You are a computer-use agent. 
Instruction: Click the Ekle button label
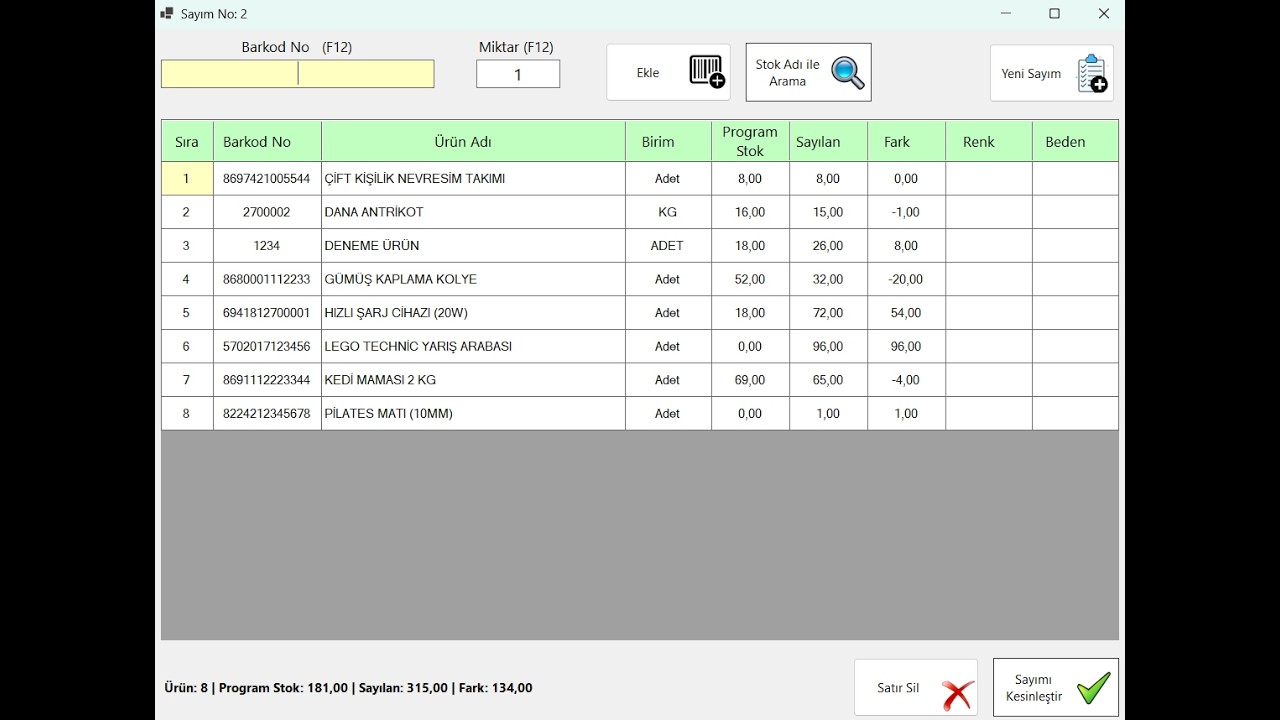[648, 73]
